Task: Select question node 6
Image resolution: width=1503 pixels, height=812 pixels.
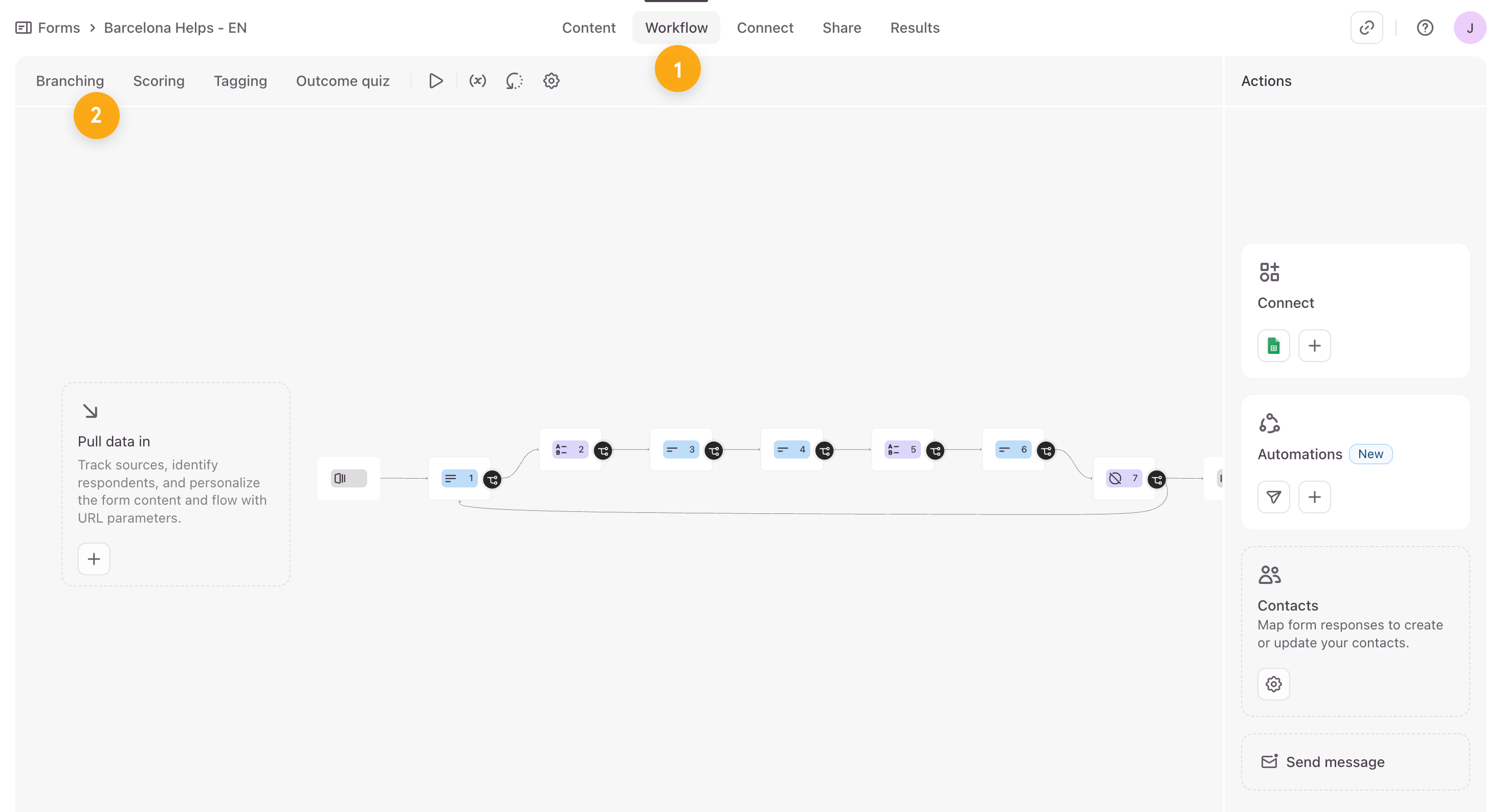Action: tap(1013, 449)
